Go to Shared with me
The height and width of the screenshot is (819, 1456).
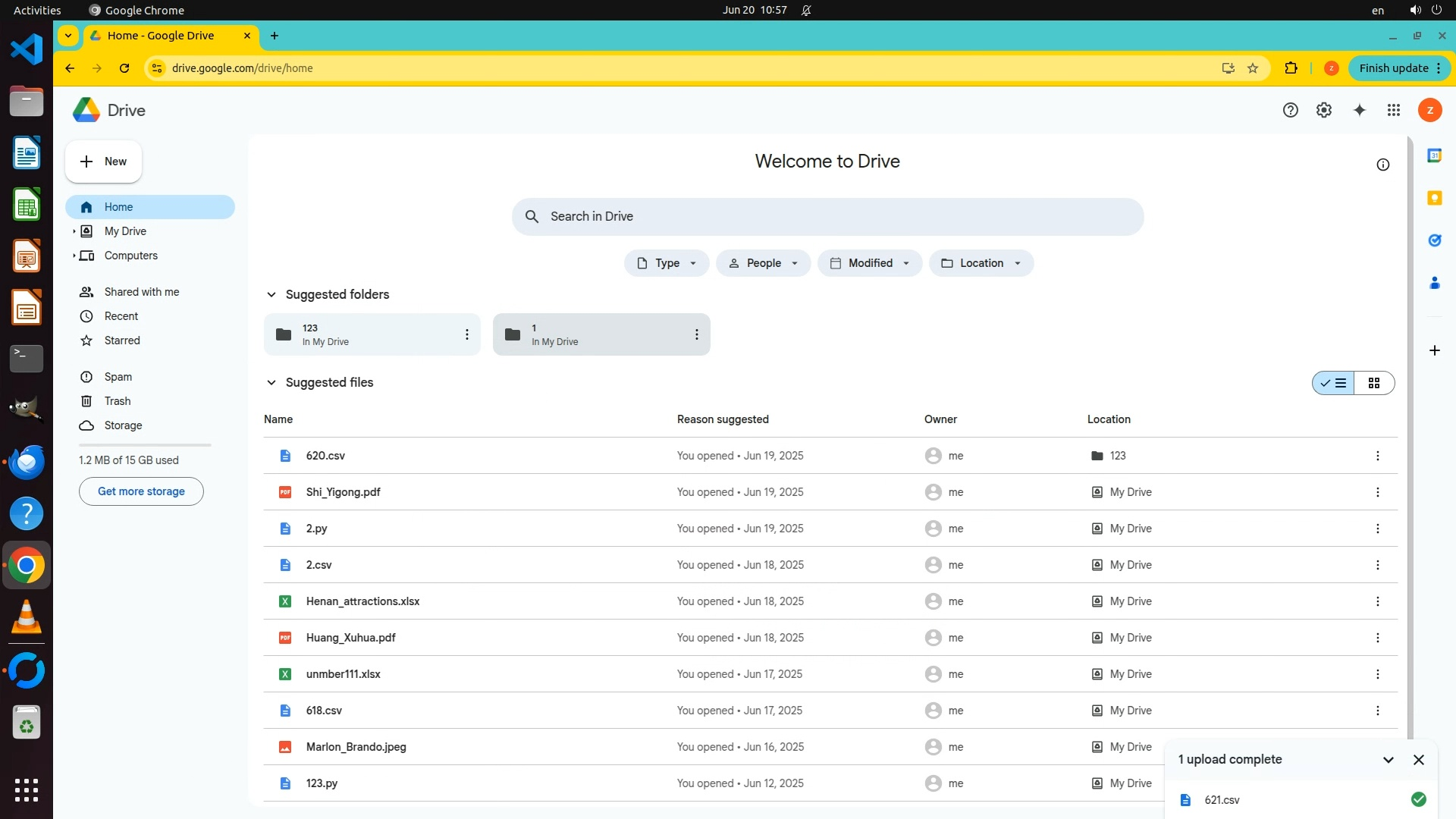click(x=142, y=292)
